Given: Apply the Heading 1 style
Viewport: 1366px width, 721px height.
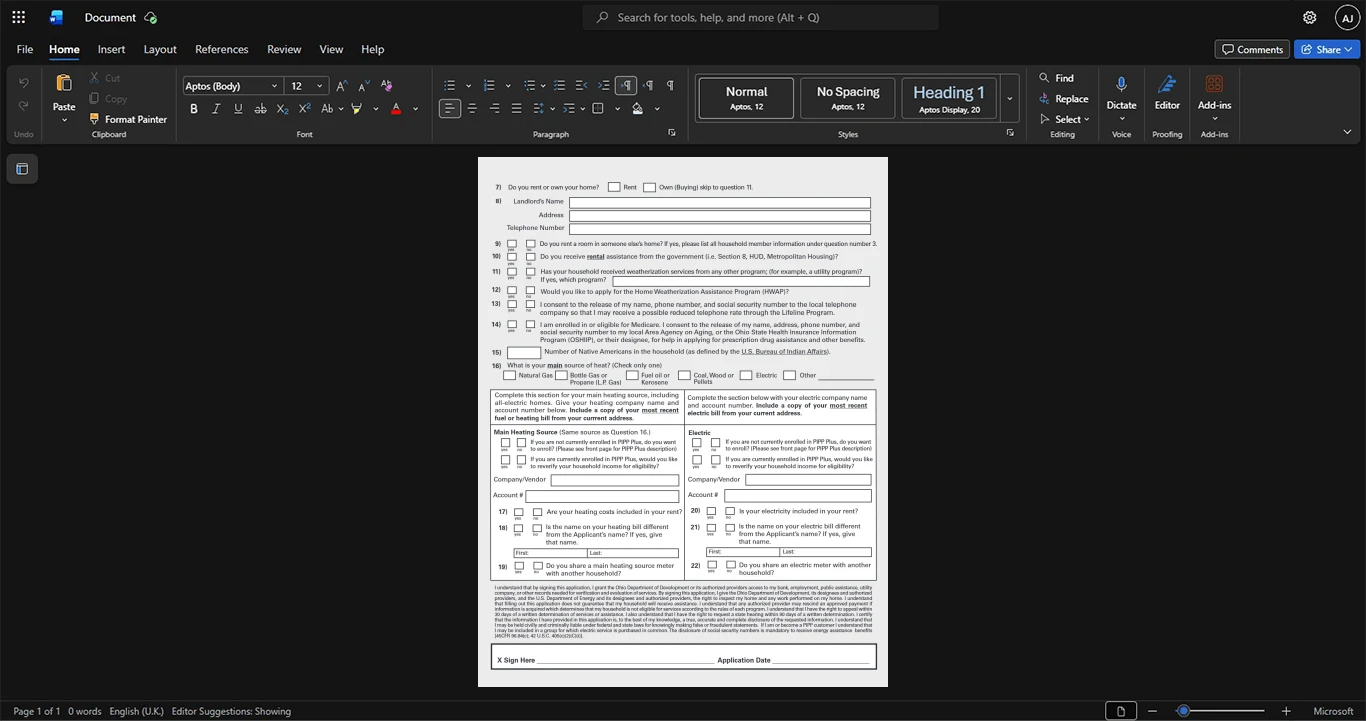Looking at the screenshot, I should point(948,98).
